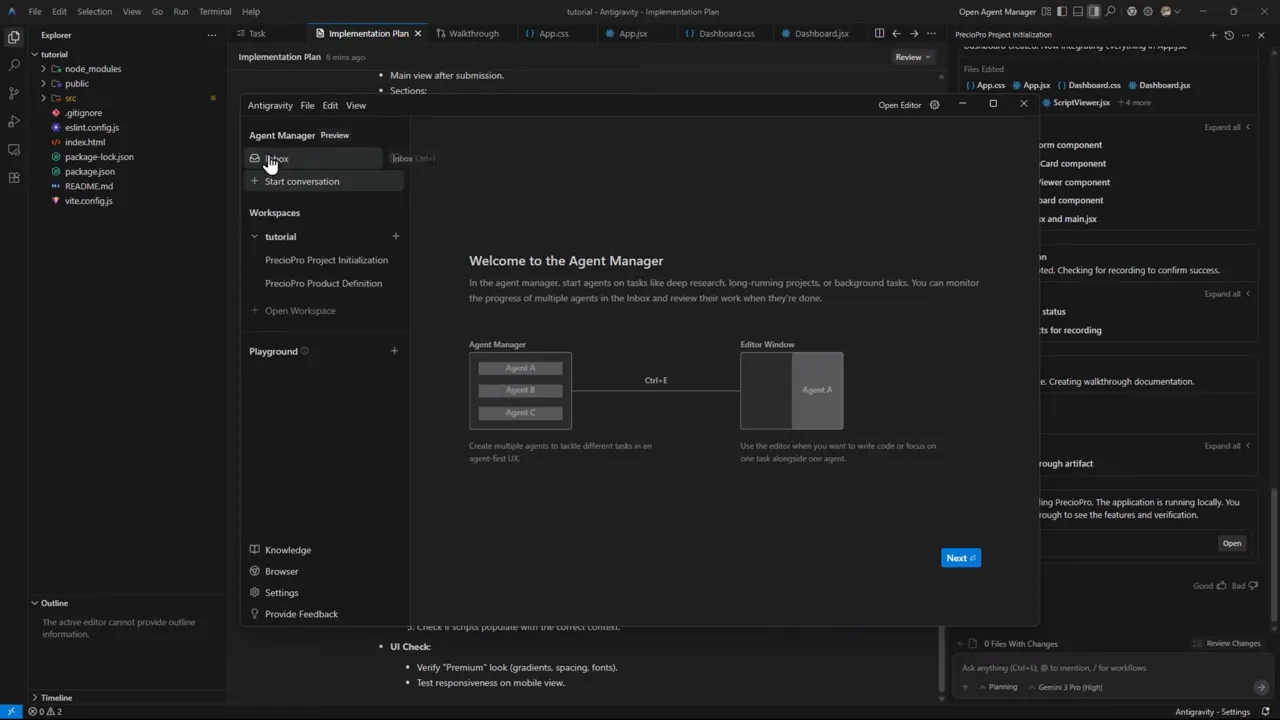Open the Inbox in Agent Manager

[277, 158]
